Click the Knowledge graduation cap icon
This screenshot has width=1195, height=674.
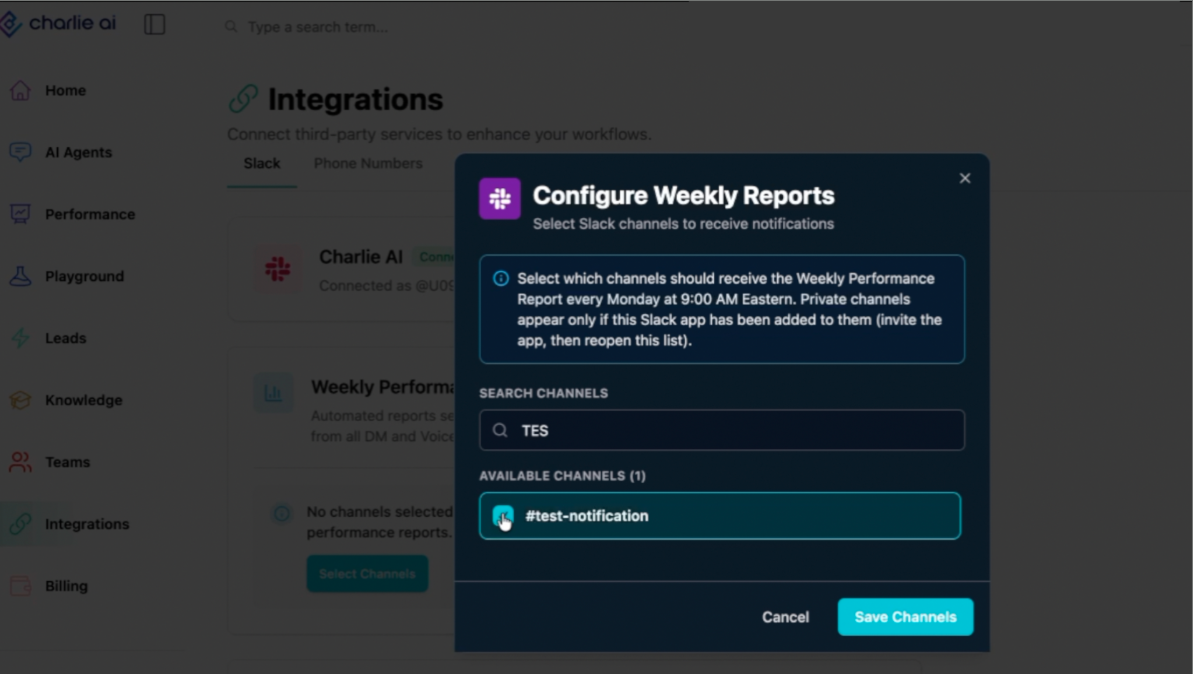(21, 400)
